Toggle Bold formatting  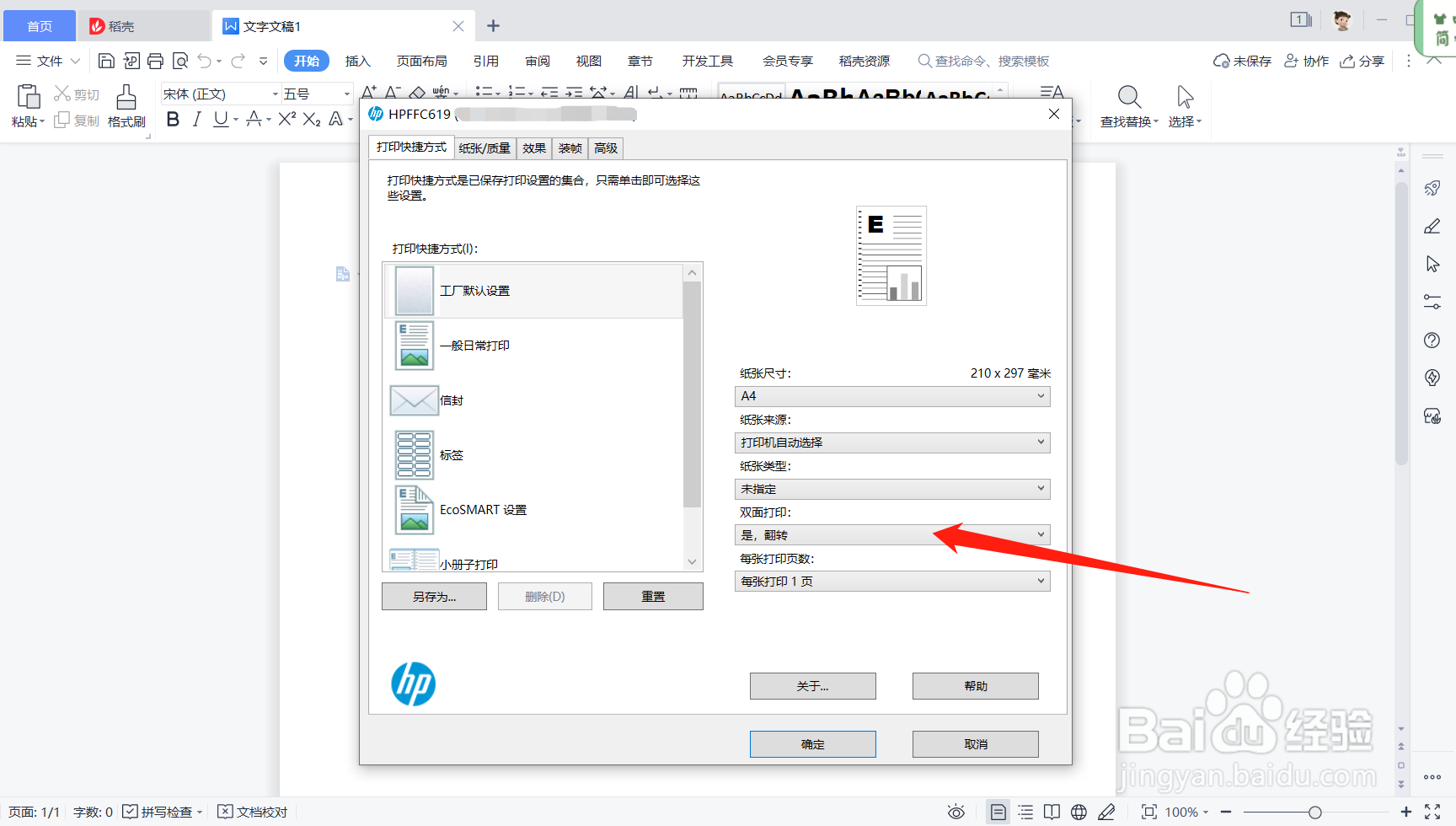coord(173,120)
